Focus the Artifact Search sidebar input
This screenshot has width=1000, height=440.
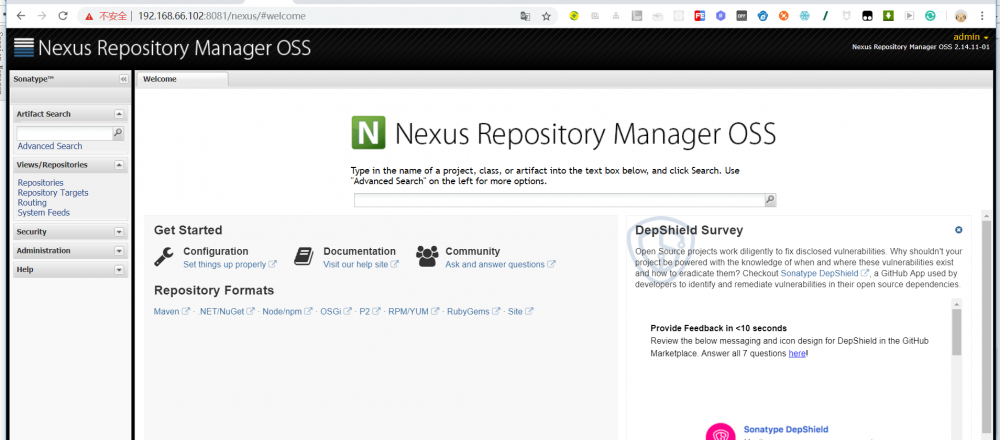[64, 133]
